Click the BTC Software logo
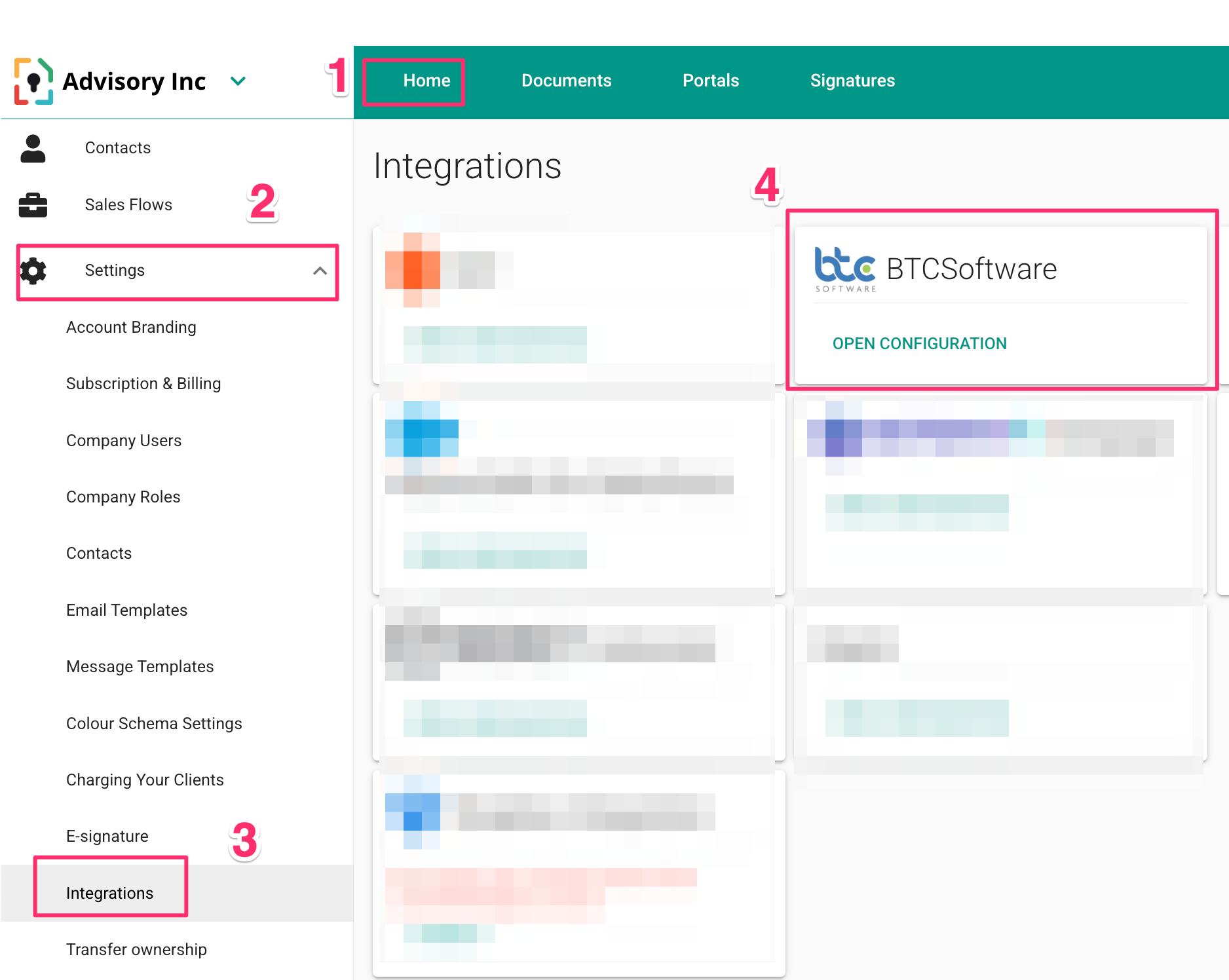Screen dimensions: 1229x980 (844, 269)
